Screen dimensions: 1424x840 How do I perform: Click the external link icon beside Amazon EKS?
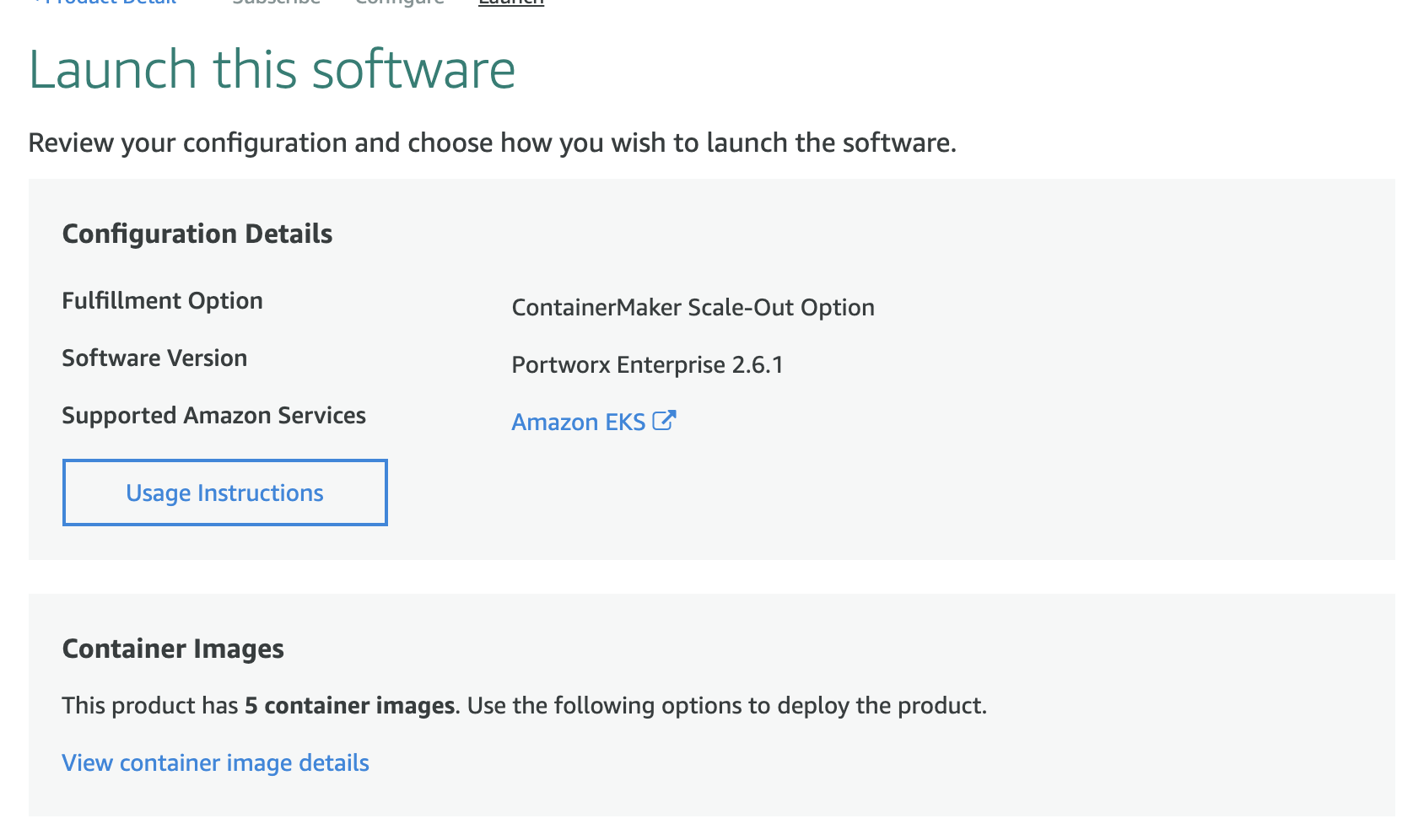pos(665,420)
